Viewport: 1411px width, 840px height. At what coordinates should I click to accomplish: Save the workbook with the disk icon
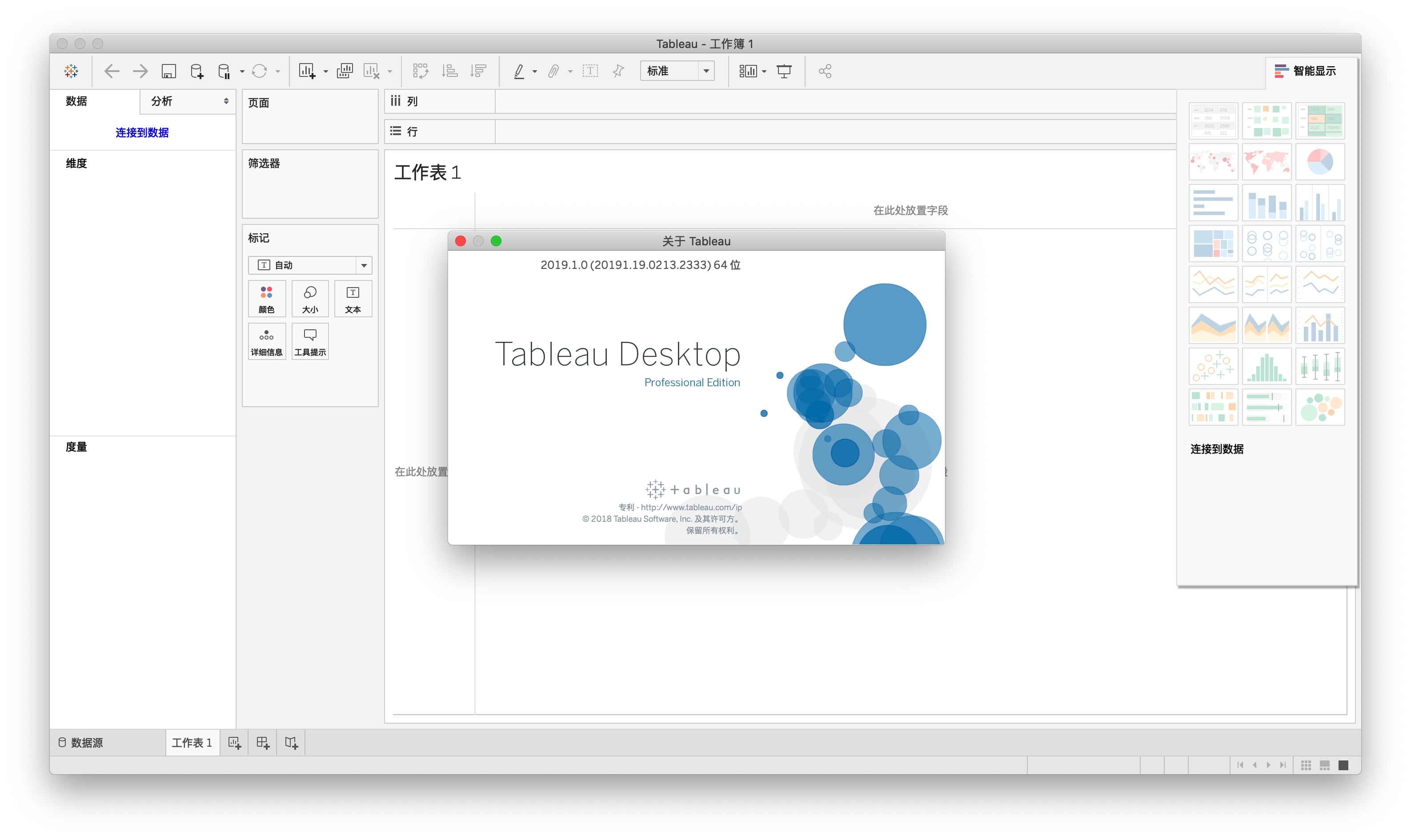click(x=168, y=71)
